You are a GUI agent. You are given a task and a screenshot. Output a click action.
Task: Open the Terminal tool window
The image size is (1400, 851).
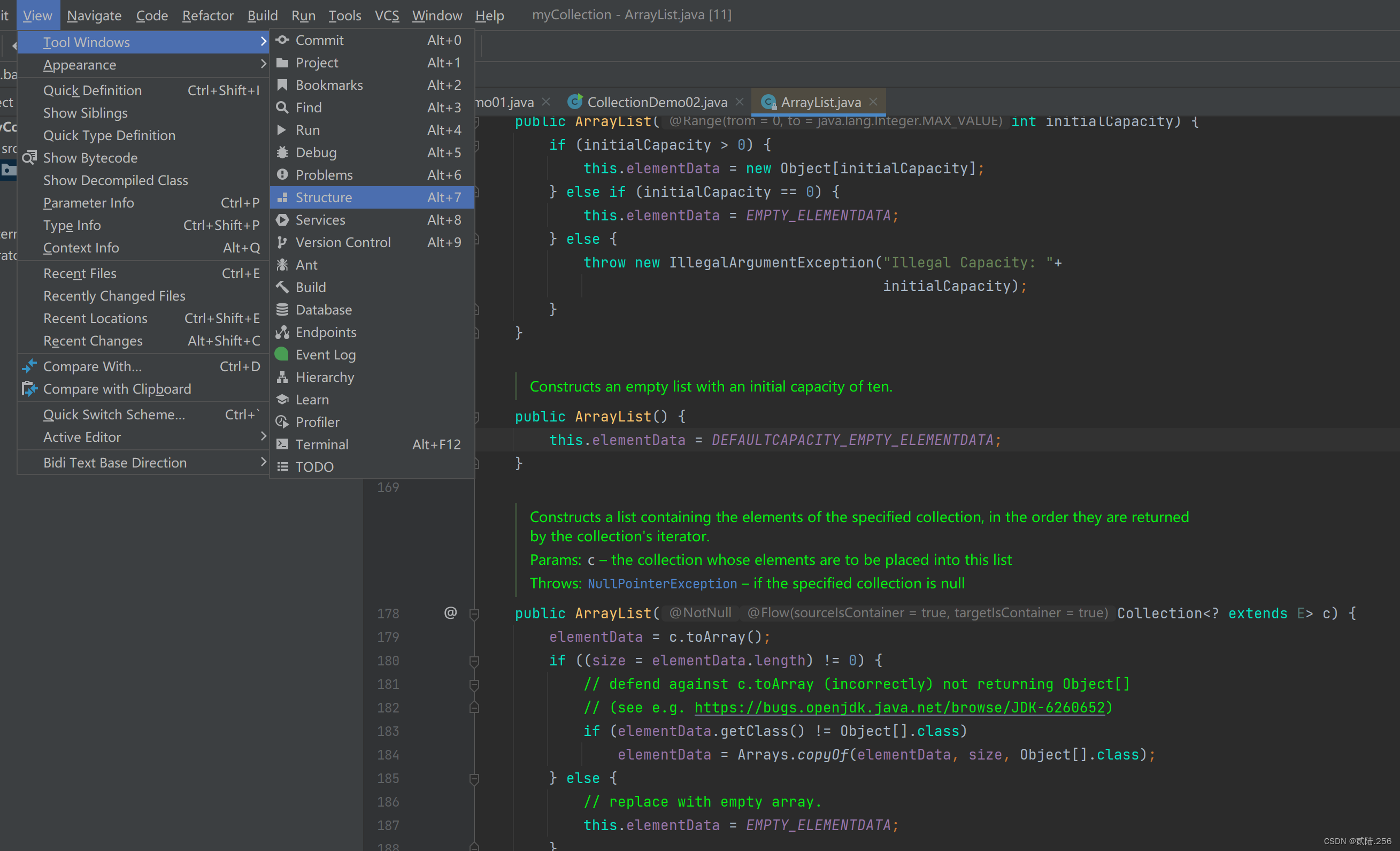coord(321,444)
